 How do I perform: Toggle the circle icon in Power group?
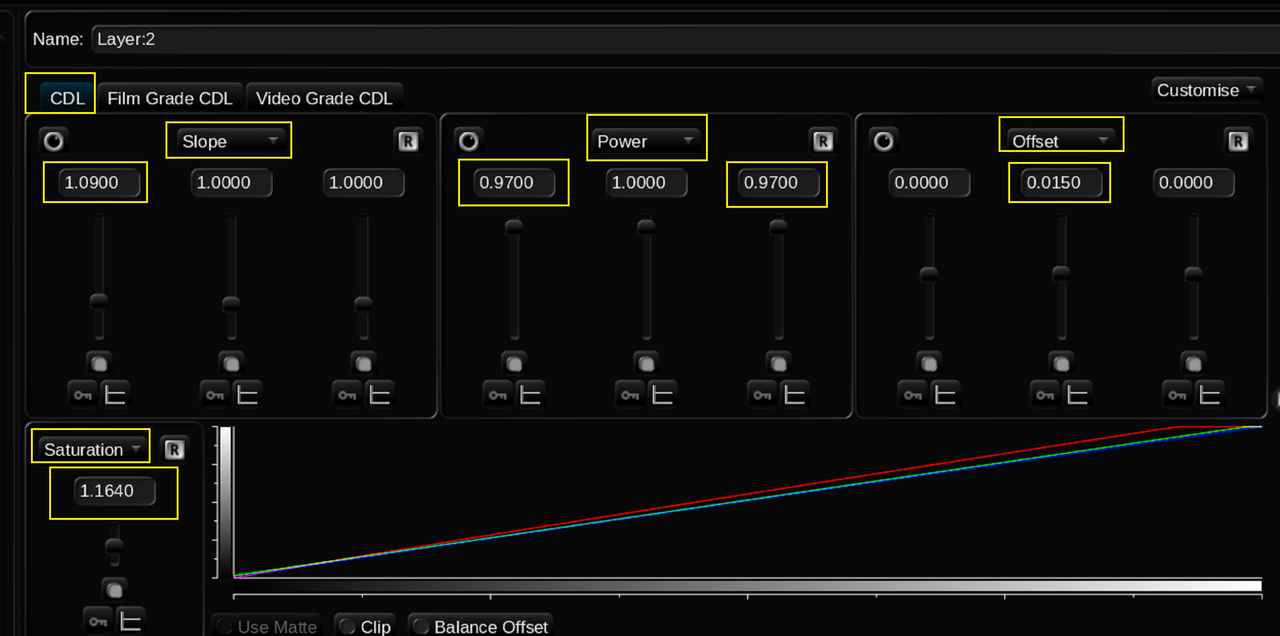pyautogui.click(x=467, y=141)
